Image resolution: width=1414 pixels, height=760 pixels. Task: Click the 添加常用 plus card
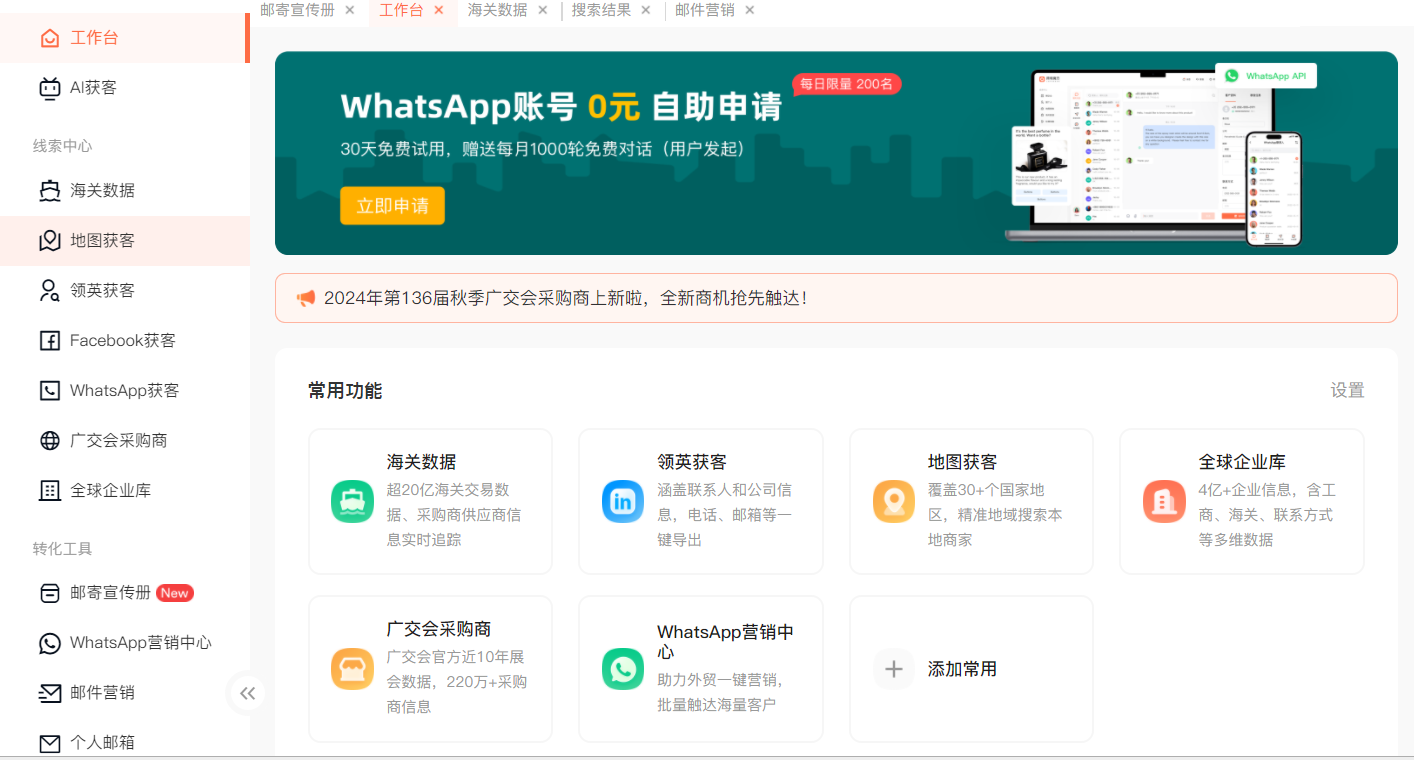[x=970, y=669]
